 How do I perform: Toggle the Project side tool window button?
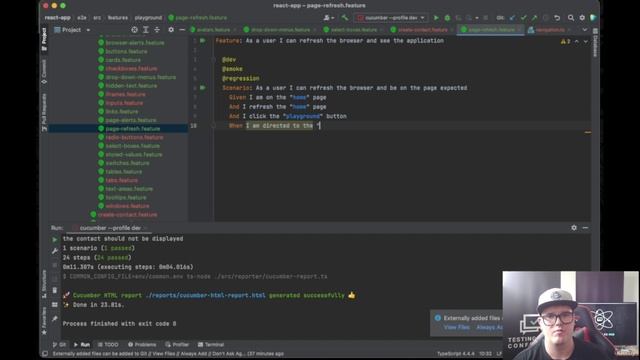tap(44, 39)
